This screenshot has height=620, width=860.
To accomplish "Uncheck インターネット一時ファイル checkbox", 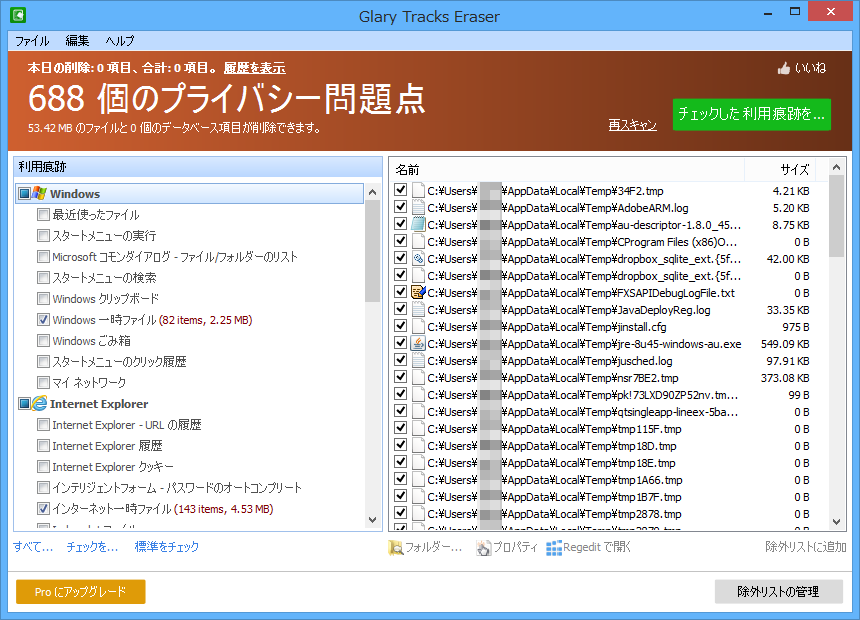I will (43, 509).
